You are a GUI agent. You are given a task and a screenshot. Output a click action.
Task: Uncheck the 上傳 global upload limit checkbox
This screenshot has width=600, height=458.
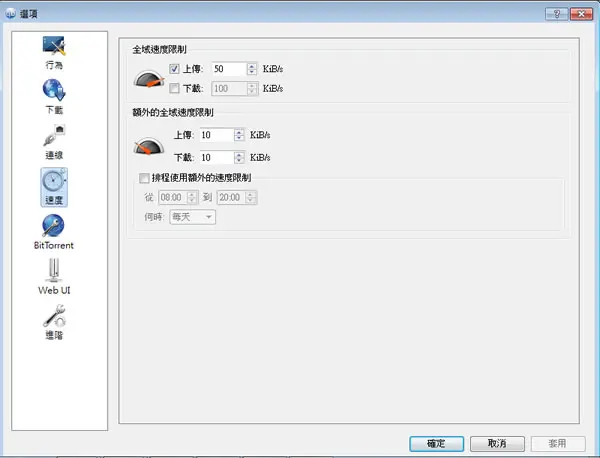point(174,69)
